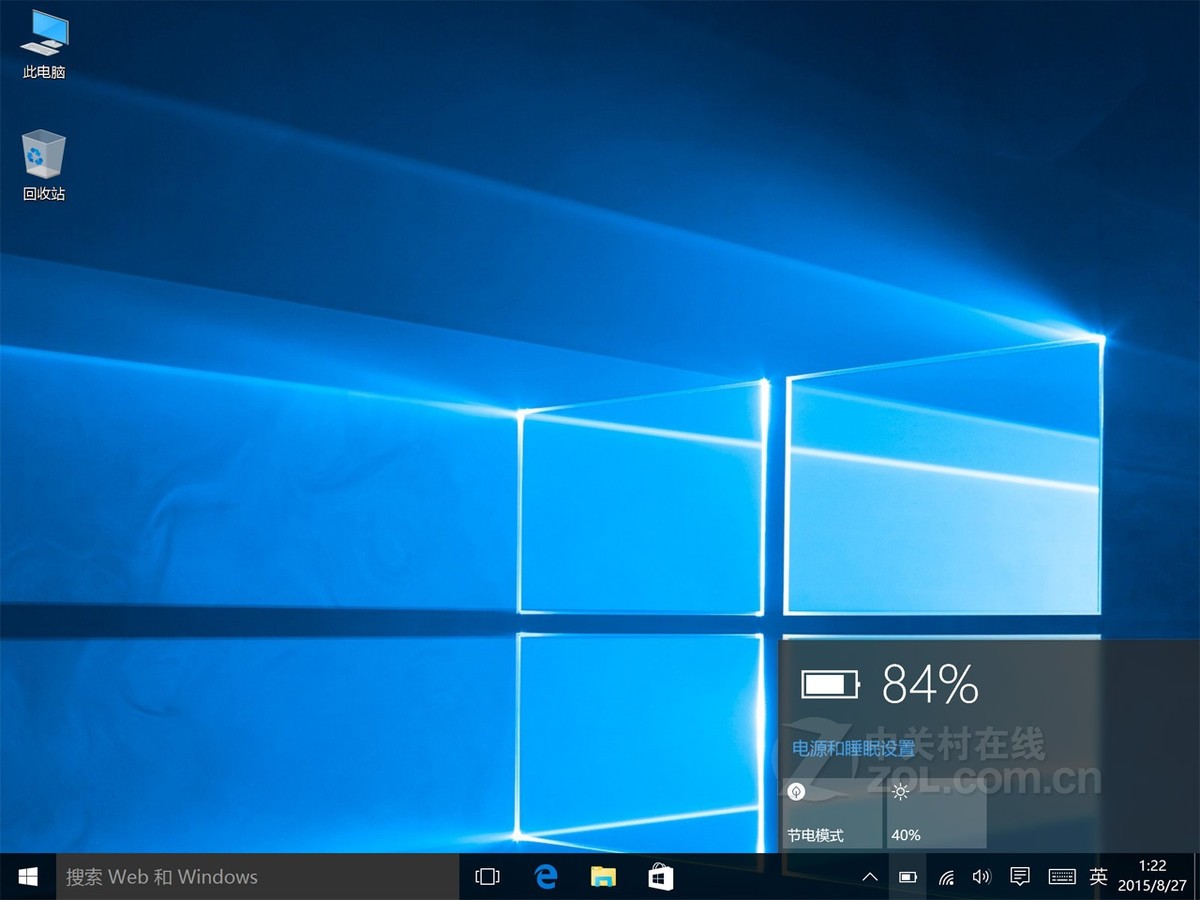Show the touch keyboard from the tray
The image size is (1200, 900).
pyautogui.click(x=1058, y=876)
